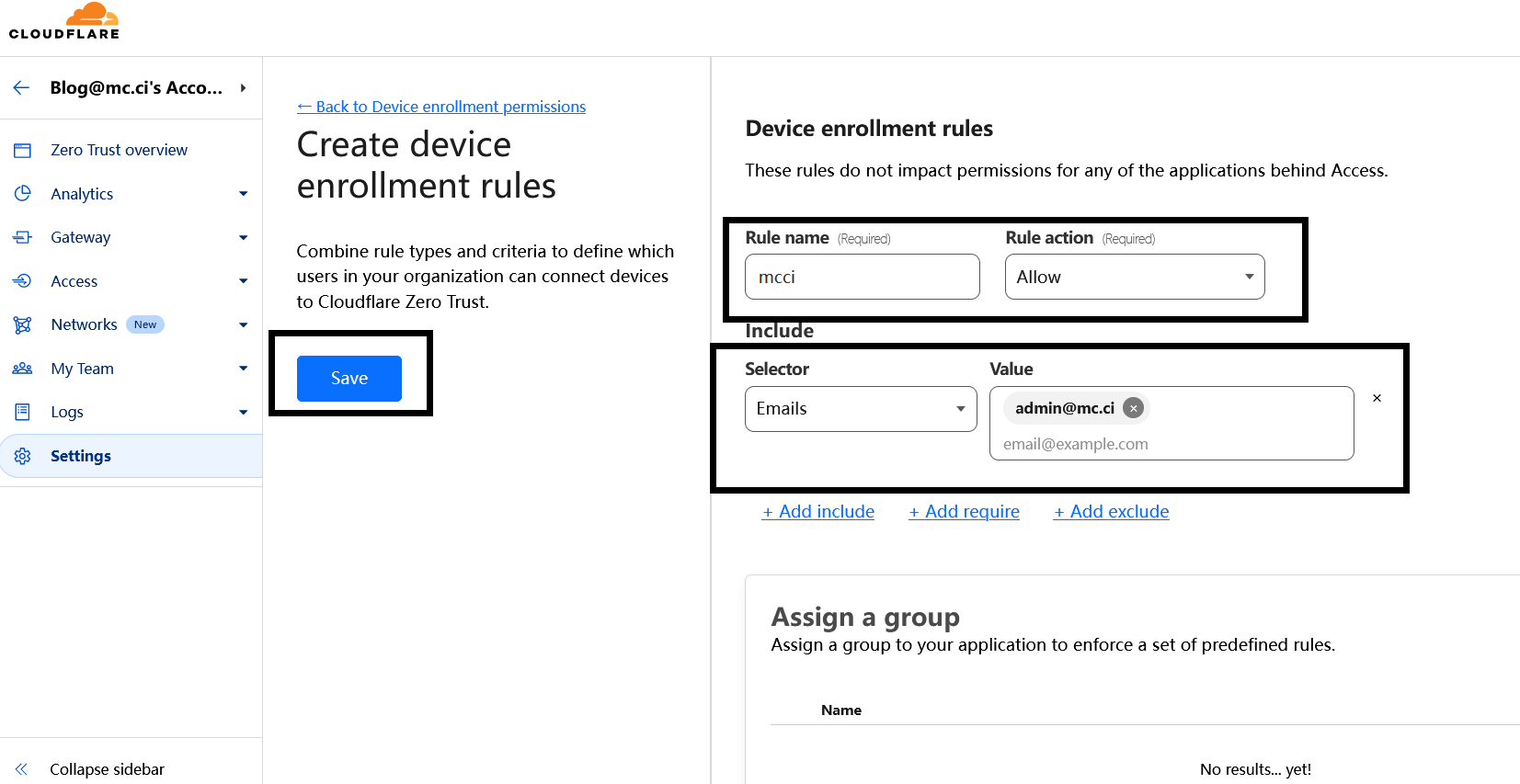The height and width of the screenshot is (784, 1520).
Task: Remove the admin@mc.ci email chip
Action: coord(1134,408)
